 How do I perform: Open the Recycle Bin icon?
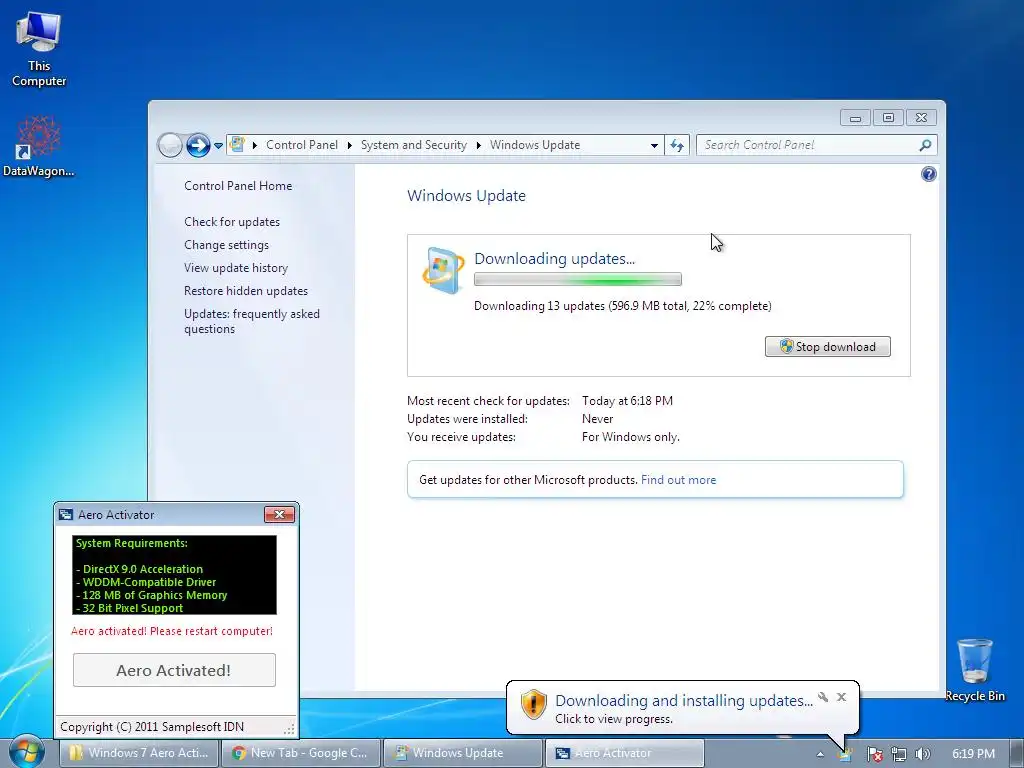tap(974, 670)
